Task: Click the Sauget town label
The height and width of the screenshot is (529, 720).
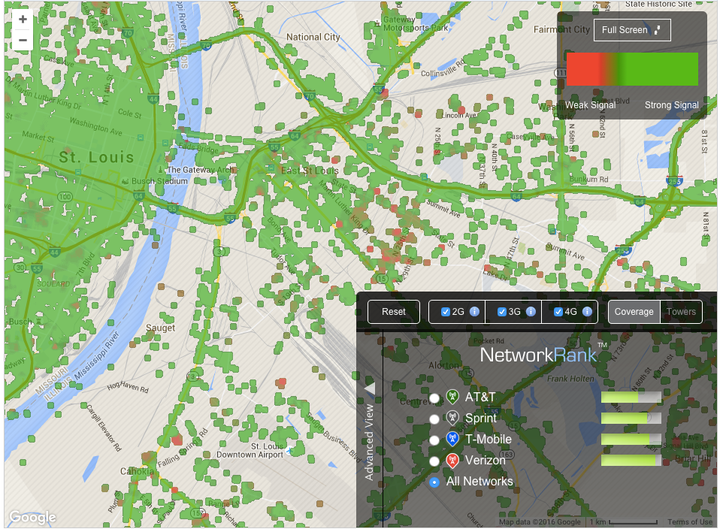Action: tap(160, 328)
